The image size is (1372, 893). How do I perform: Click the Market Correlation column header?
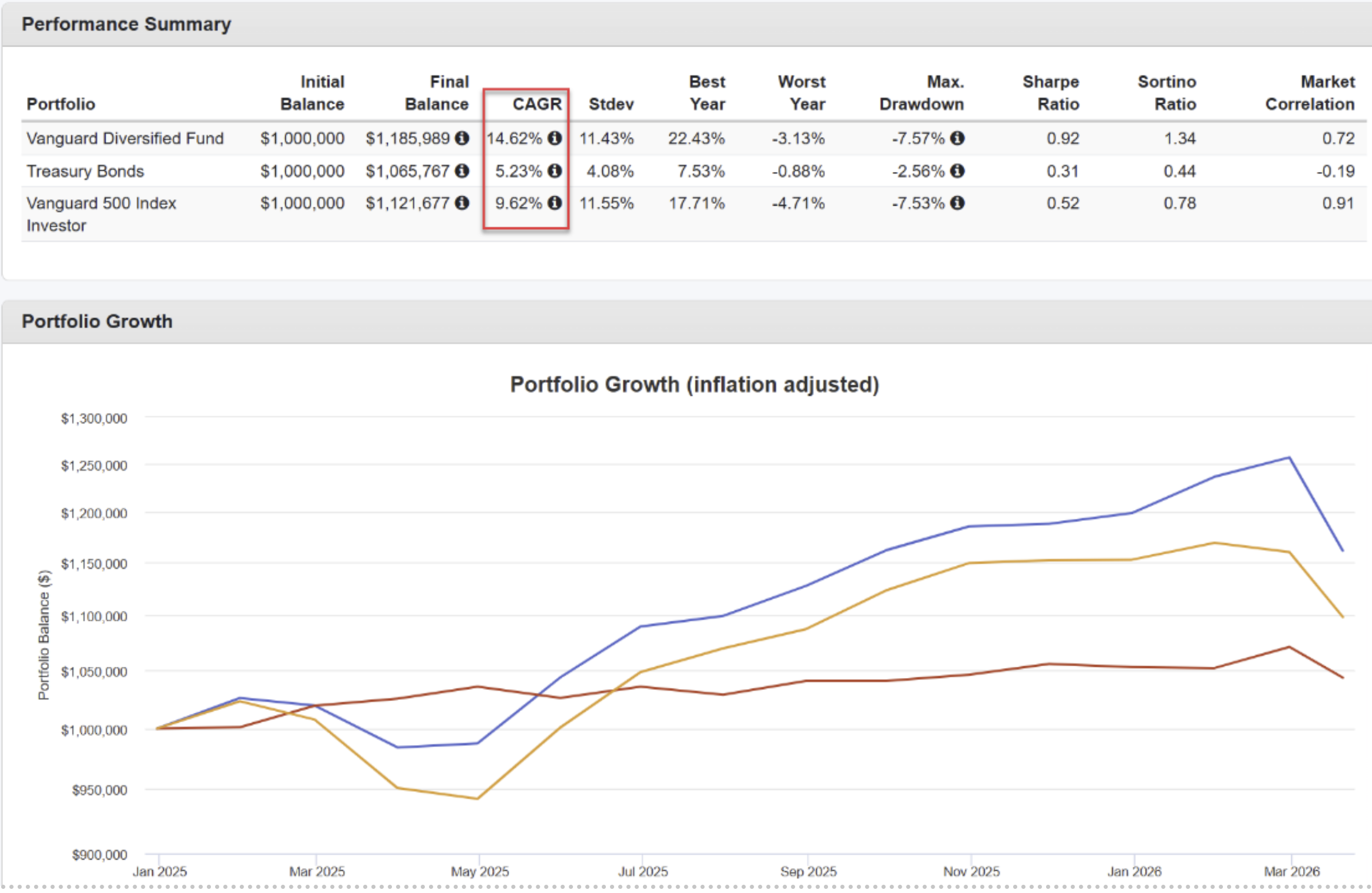pyautogui.click(x=1310, y=93)
